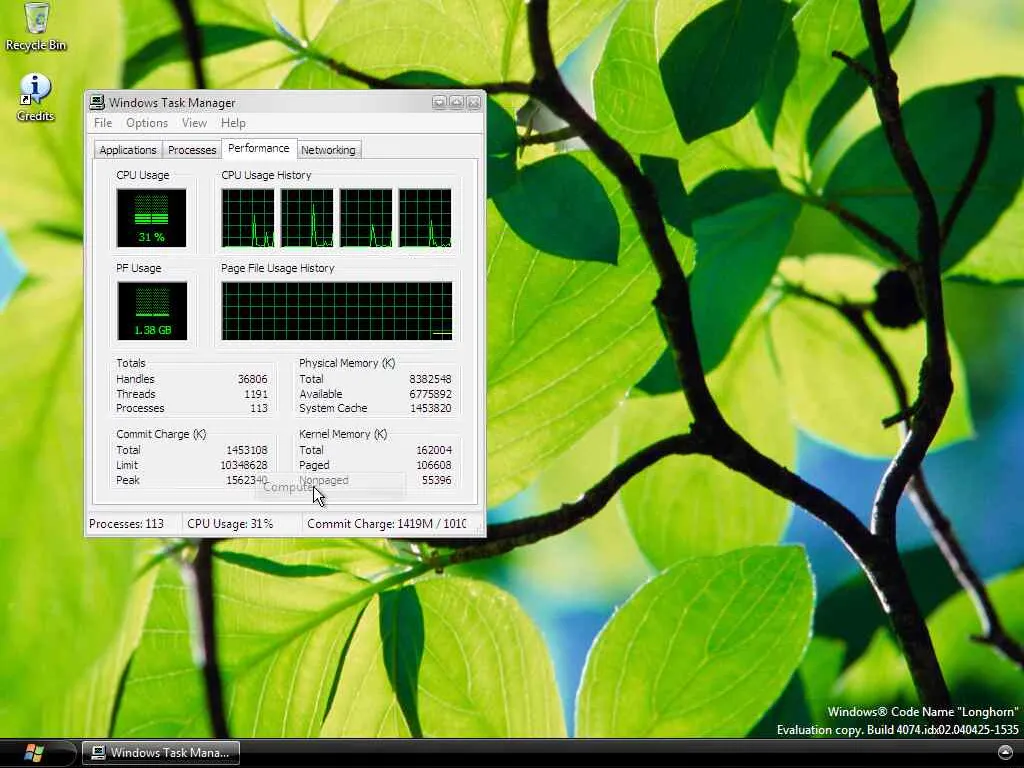Click Kernel Memory Total value 162004
Screen dimensions: 1024x768
pyautogui.click(x=434, y=450)
